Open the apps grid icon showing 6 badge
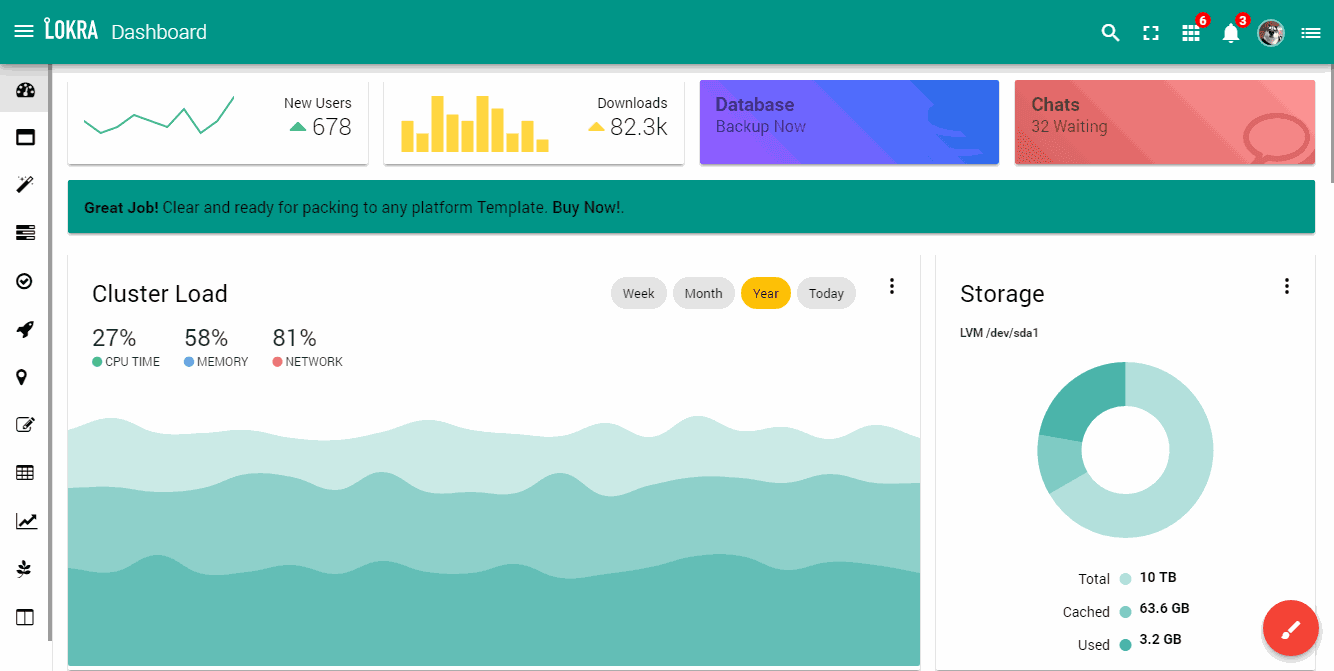 point(1190,32)
